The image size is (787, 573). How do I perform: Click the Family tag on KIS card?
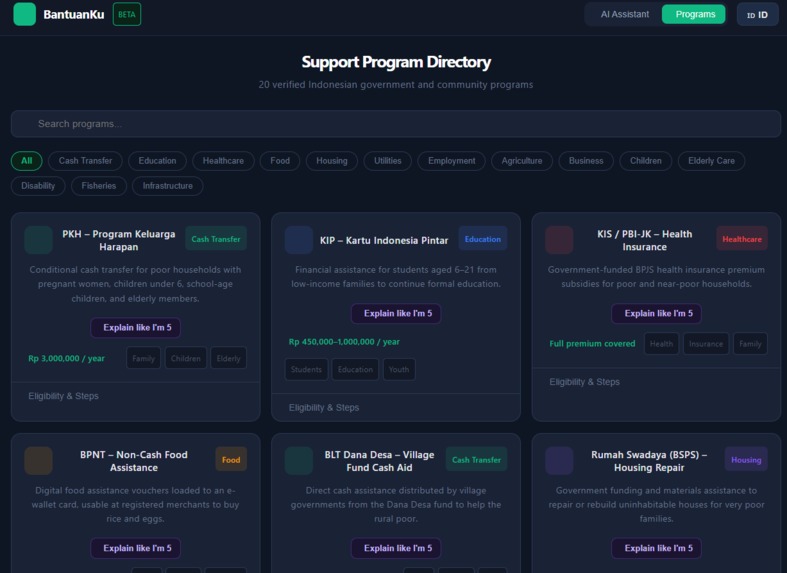pyautogui.click(x=750, y=344)
